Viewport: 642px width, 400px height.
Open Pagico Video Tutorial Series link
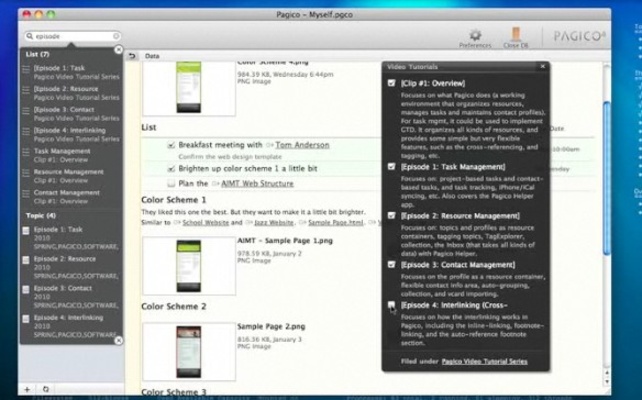(x=484, y=361)
